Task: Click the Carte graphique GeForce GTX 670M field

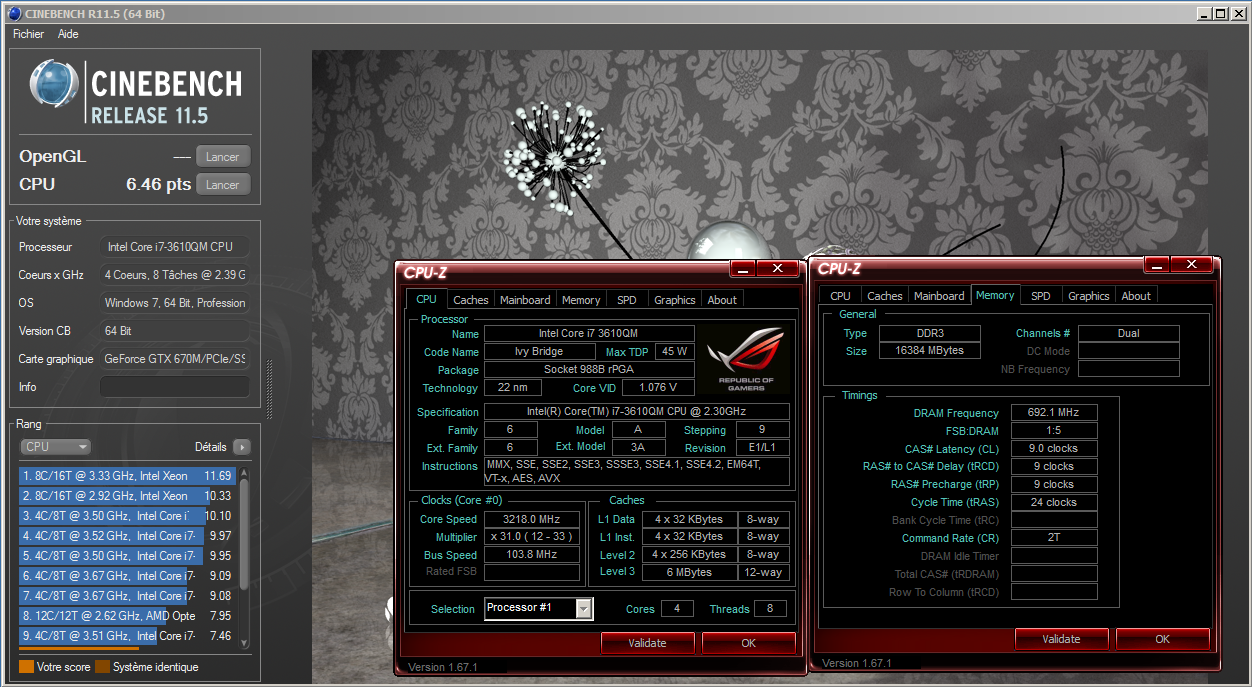Action: (x=175, y=359)
